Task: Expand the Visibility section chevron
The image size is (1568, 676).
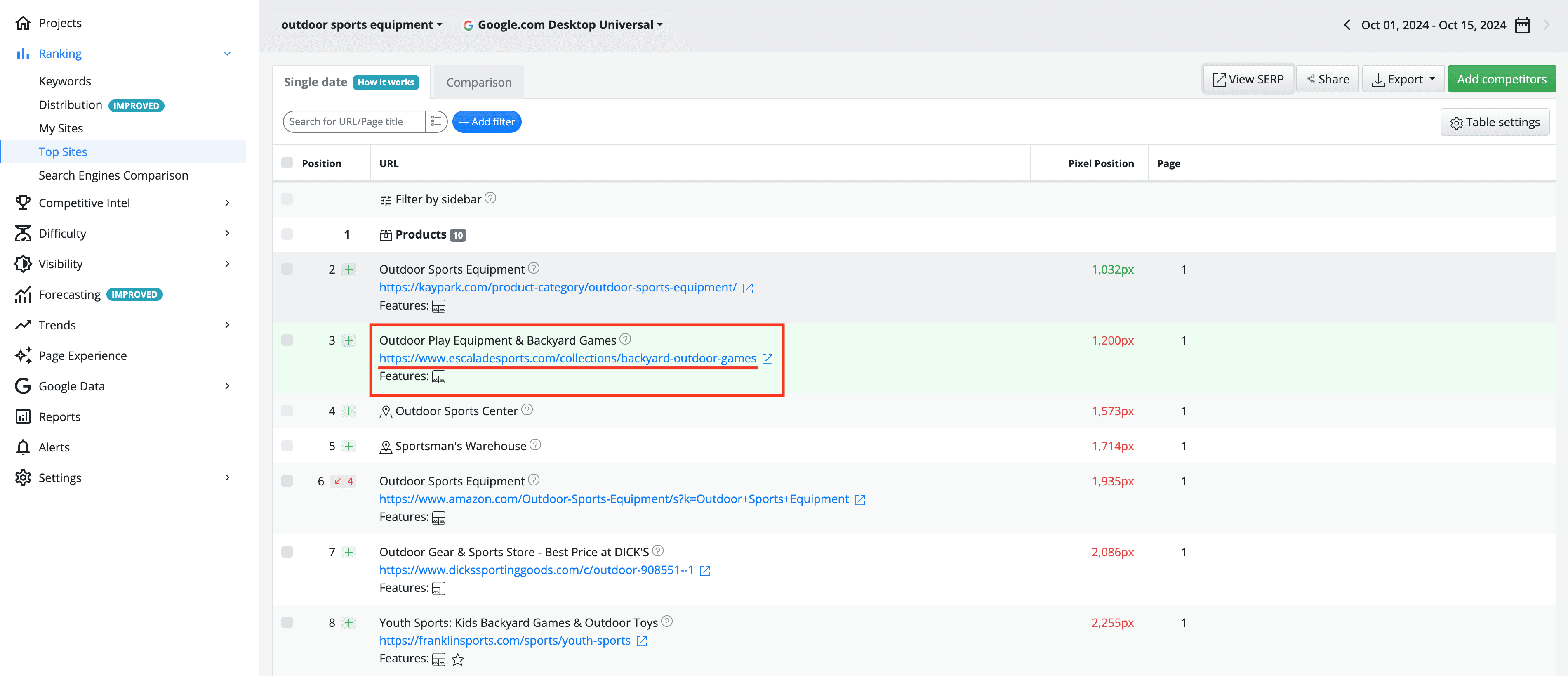Action: [227, 264]
